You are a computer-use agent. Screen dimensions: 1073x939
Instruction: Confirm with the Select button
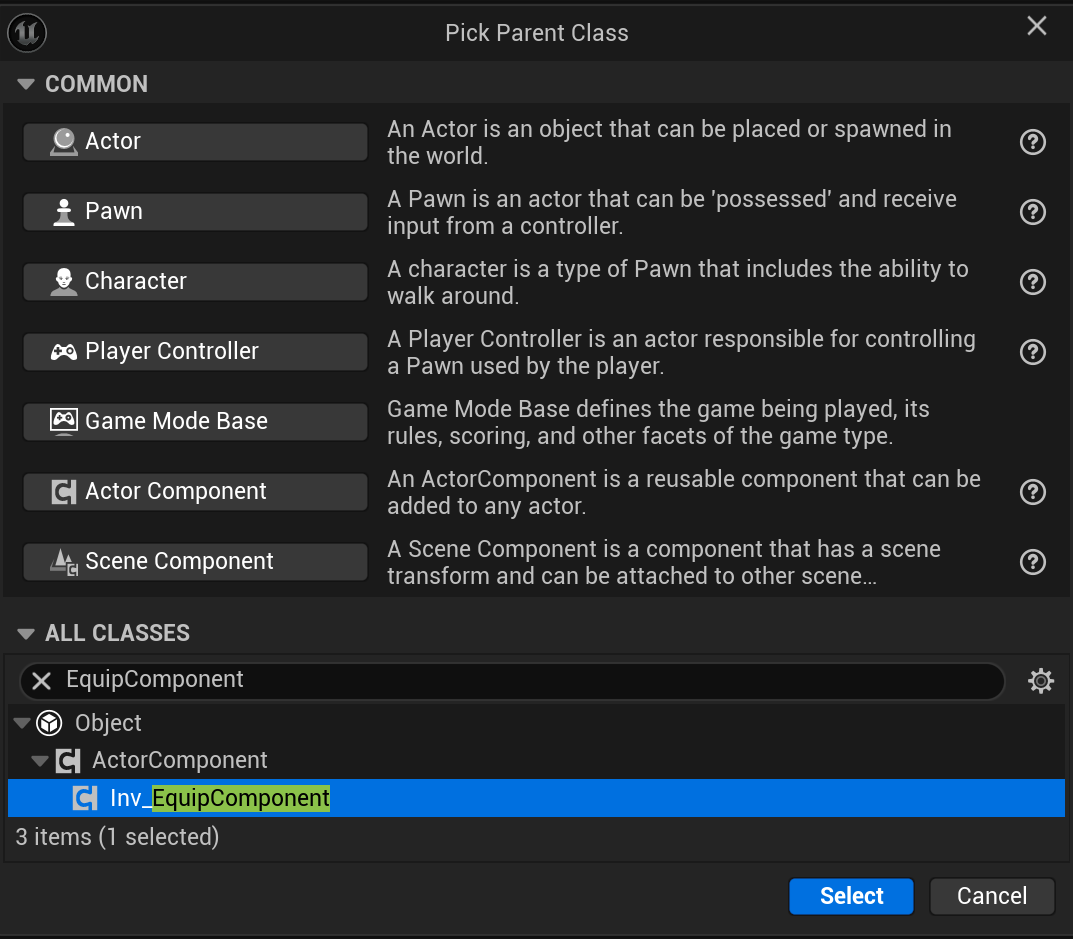click(x=851, y=896)
